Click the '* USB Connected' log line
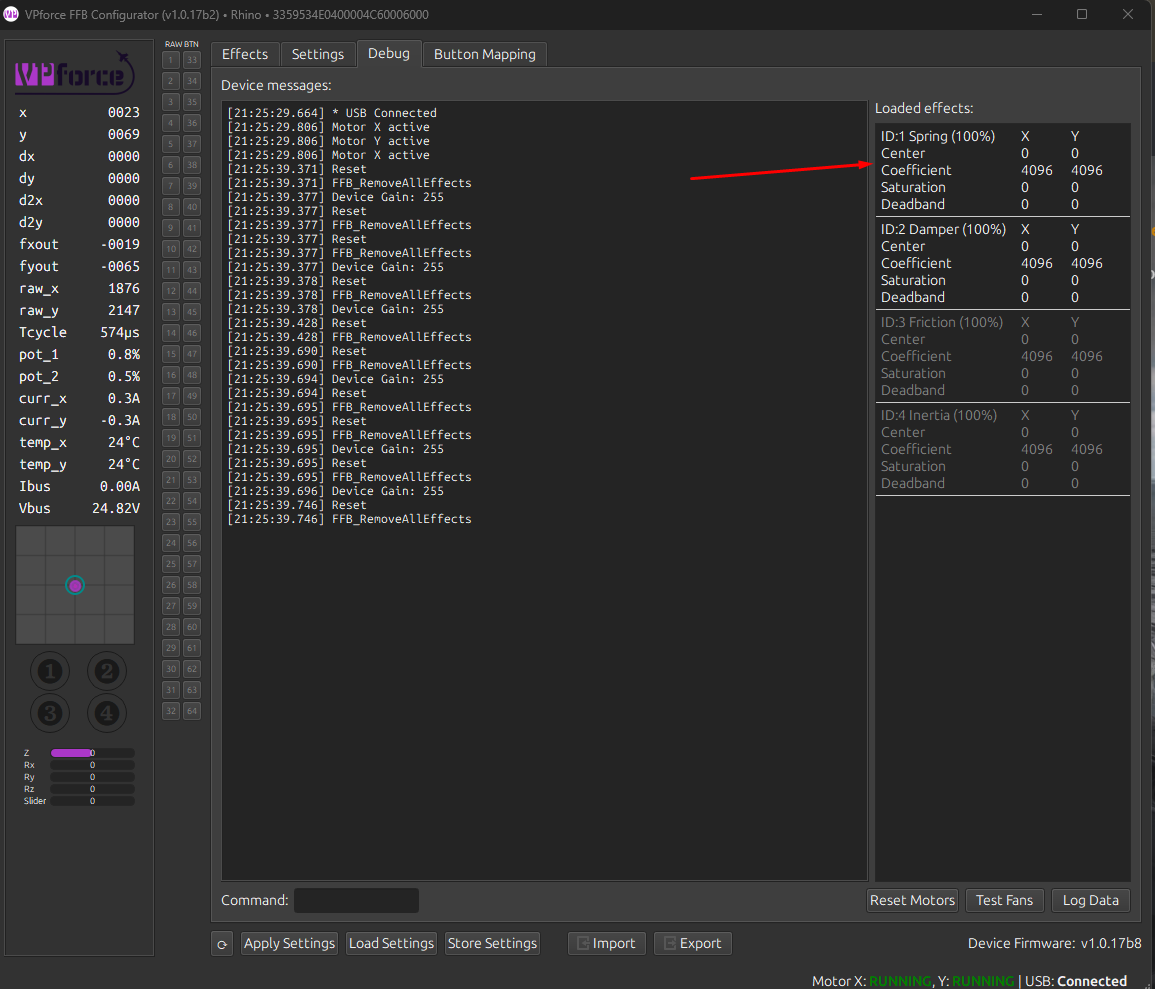This screenshot has height=989, width=1155. click(x=332, y=113)
